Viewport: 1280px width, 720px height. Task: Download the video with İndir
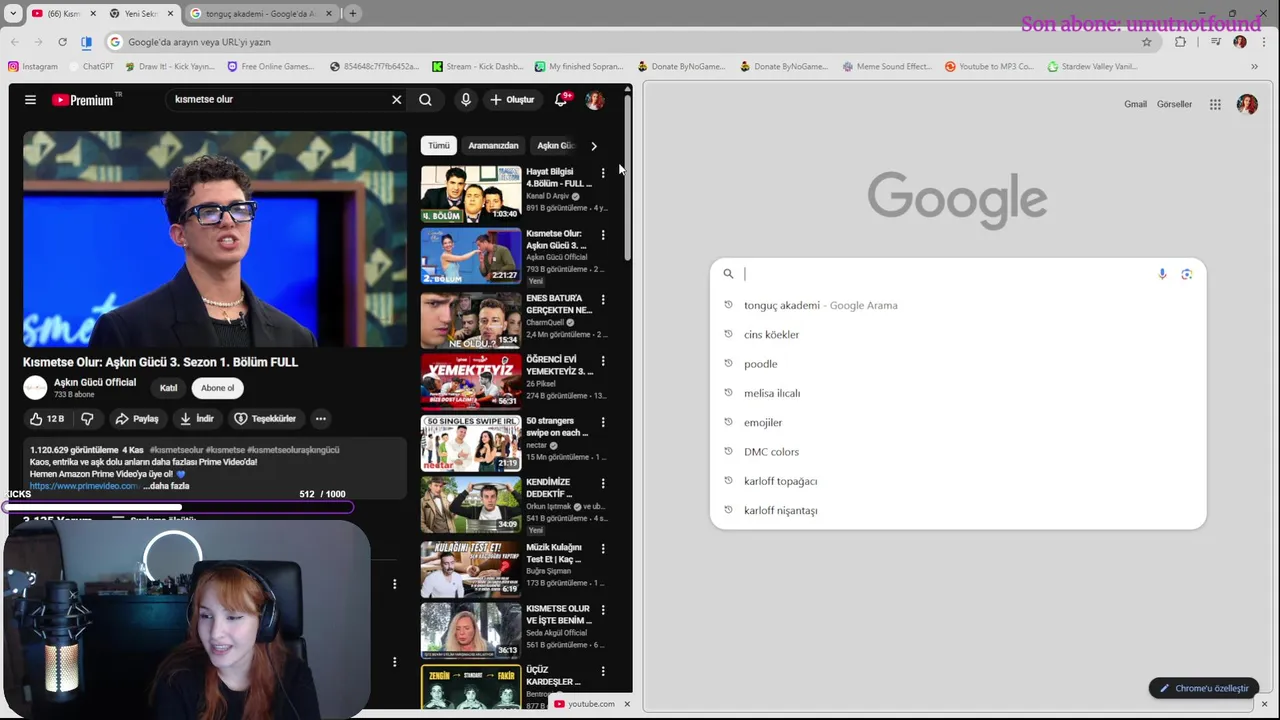click(x=196, y=419)
